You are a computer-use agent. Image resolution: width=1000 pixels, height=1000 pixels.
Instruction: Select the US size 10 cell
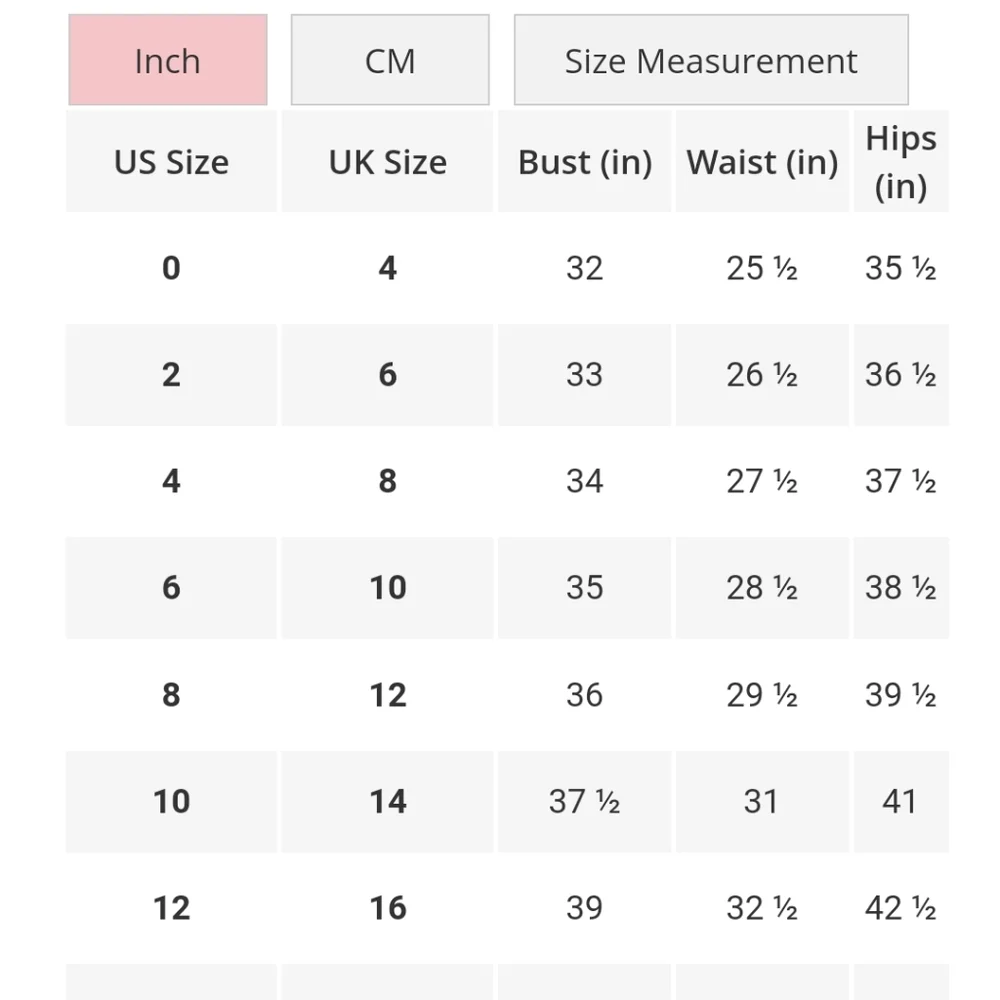click(x=171, y=801)
